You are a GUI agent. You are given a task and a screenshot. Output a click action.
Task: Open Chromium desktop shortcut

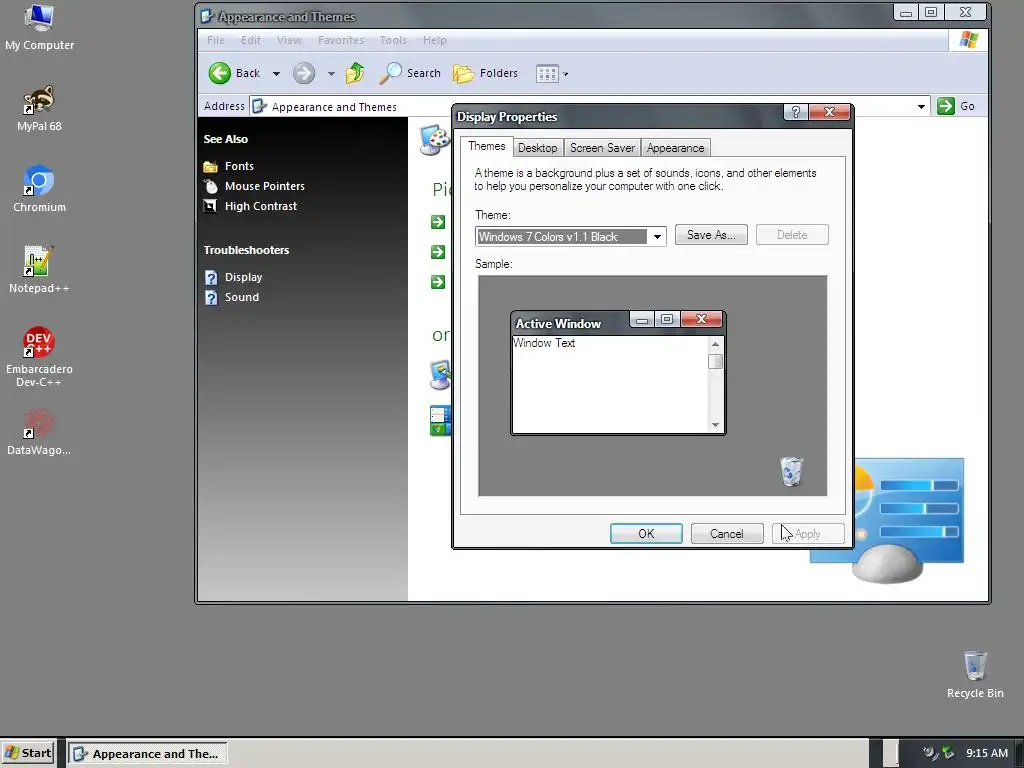(x=39, y=189)
